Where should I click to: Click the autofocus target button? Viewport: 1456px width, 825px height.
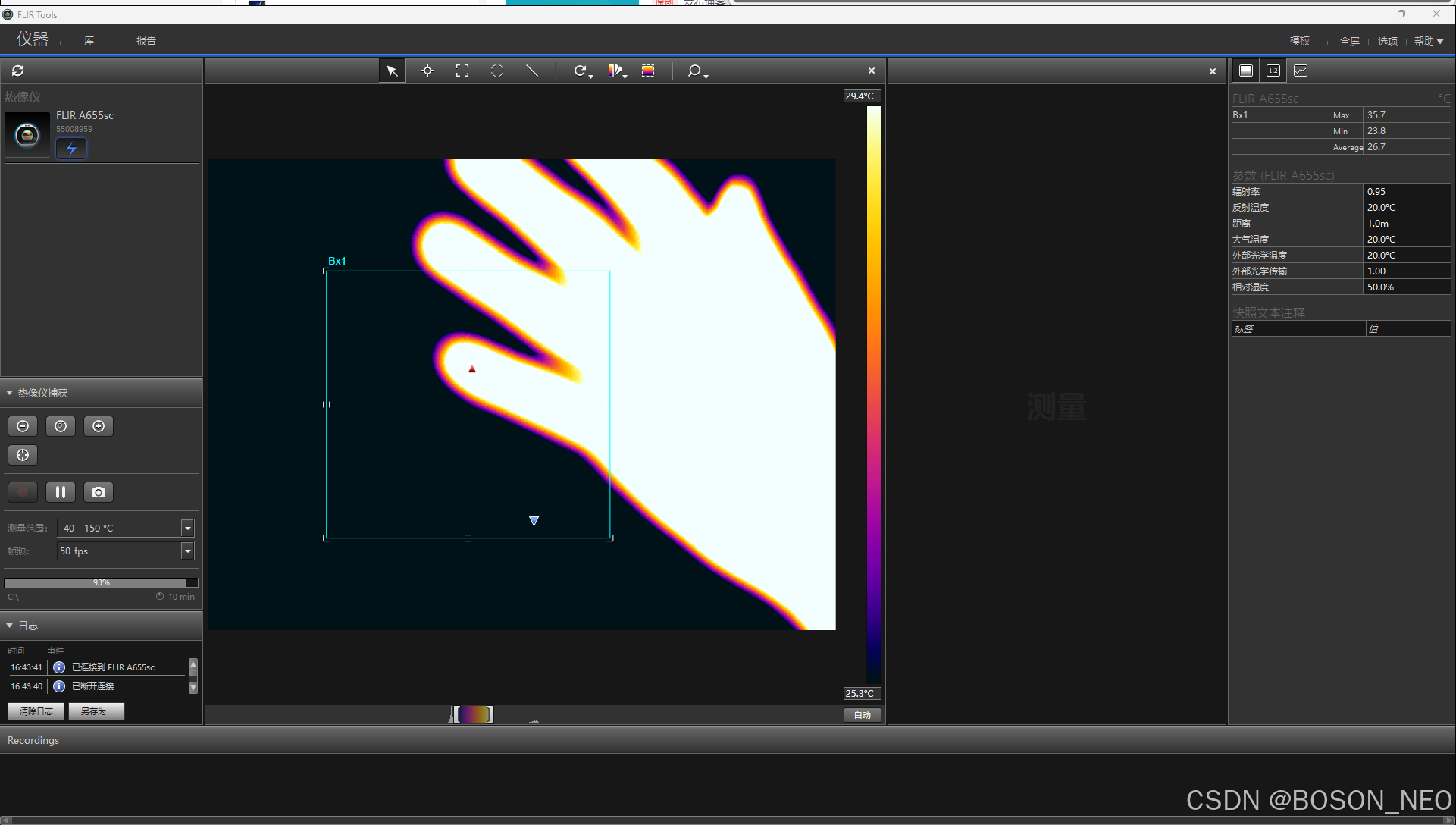click(x=23, y=455)
